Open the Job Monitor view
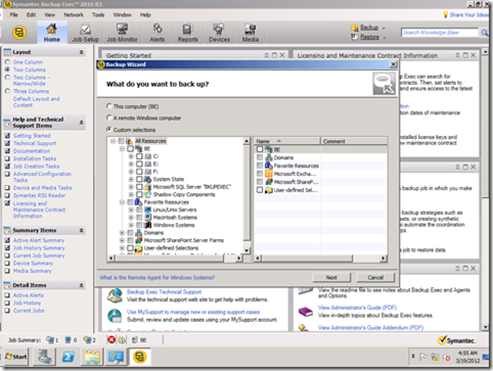The height and width of the screenshot is (371, 493). point(122,33)
